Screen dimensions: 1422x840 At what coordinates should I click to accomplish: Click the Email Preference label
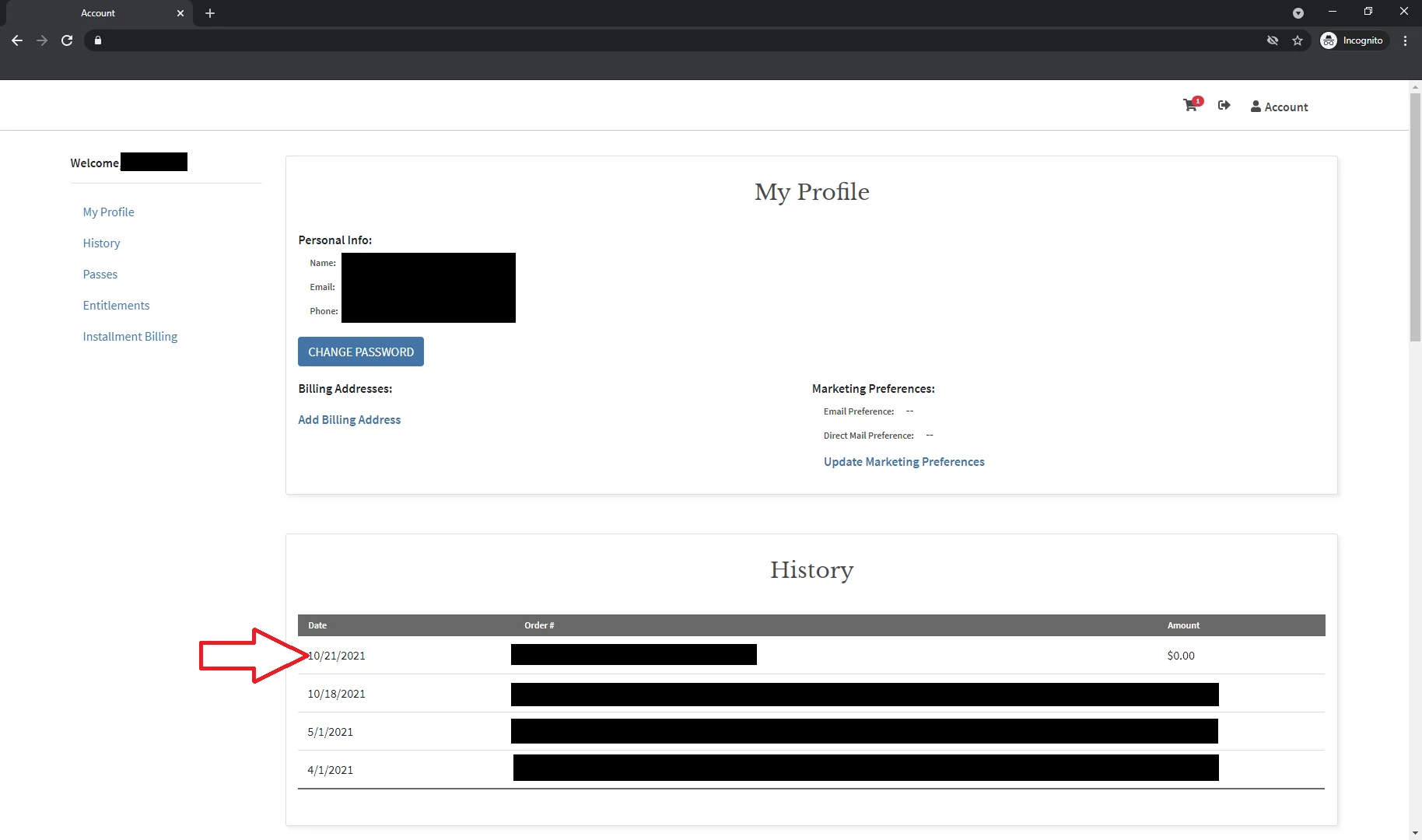(x=859, y=411)
